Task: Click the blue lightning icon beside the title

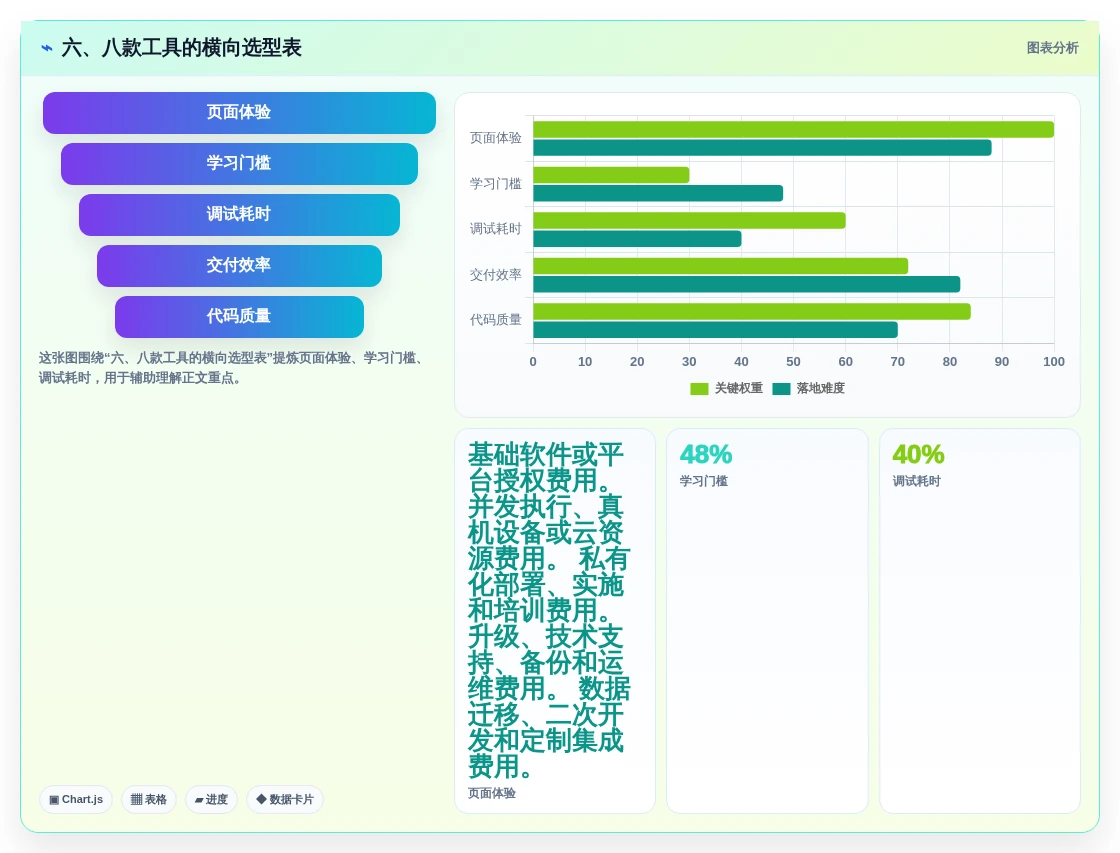Action: click(x=47, y=48)
